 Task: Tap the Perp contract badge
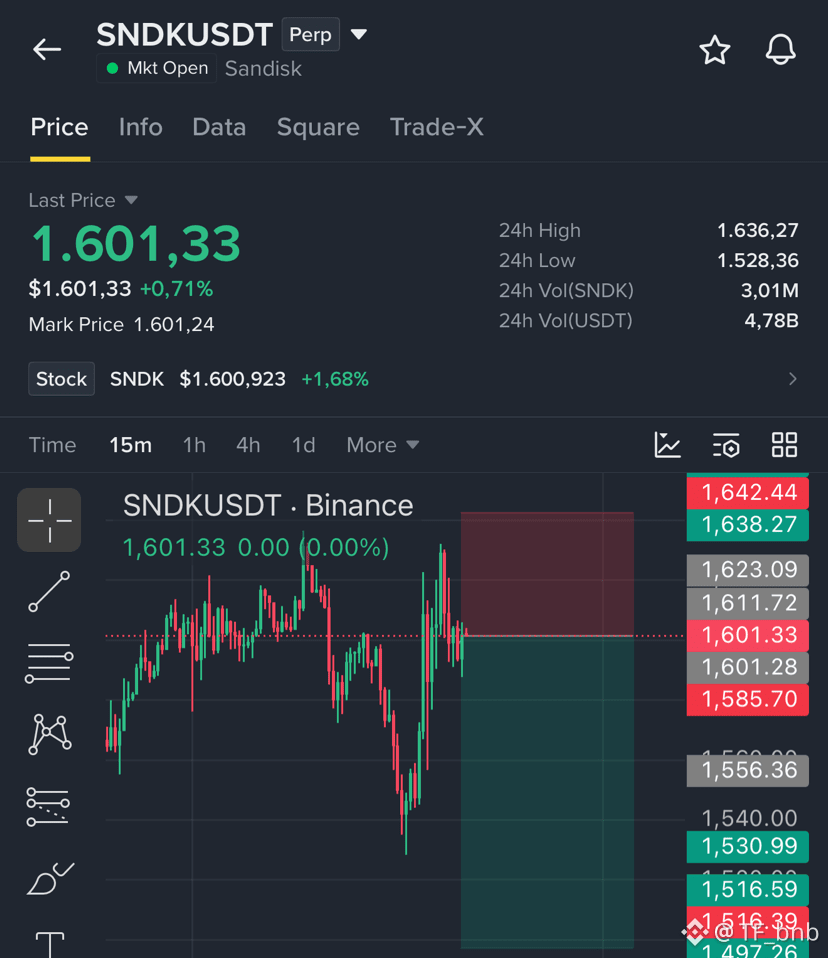coord(310,34)
